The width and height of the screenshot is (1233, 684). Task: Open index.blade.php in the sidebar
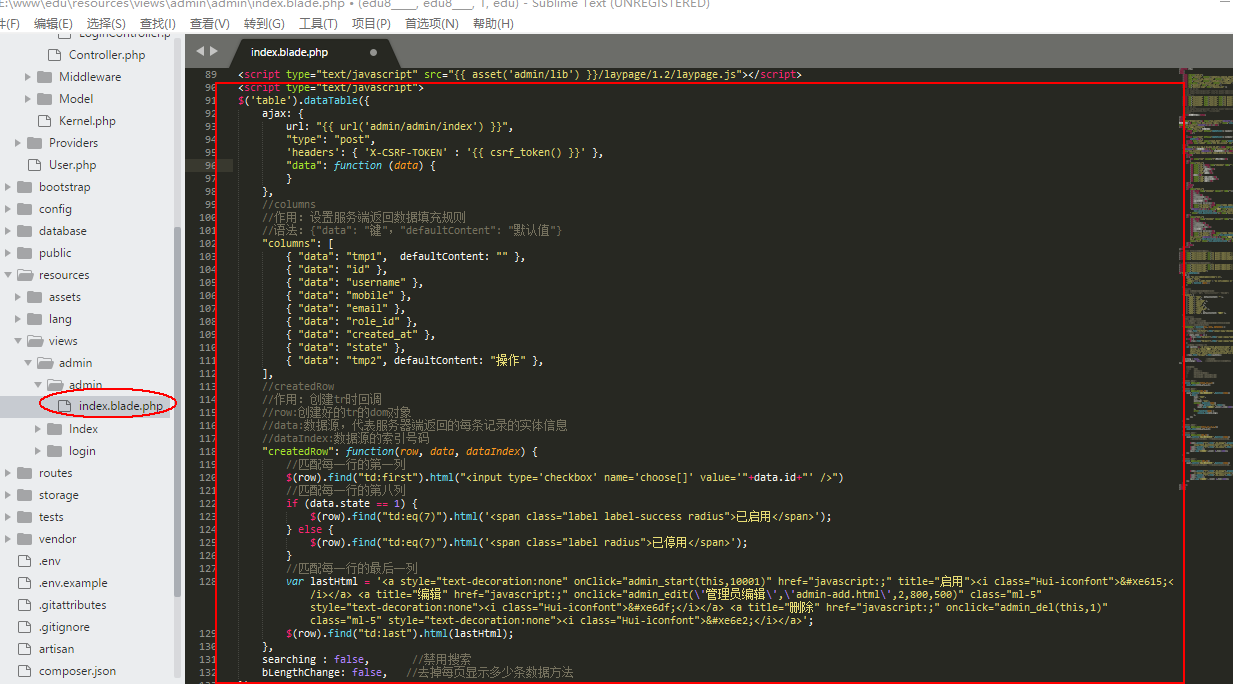(120, 406)
